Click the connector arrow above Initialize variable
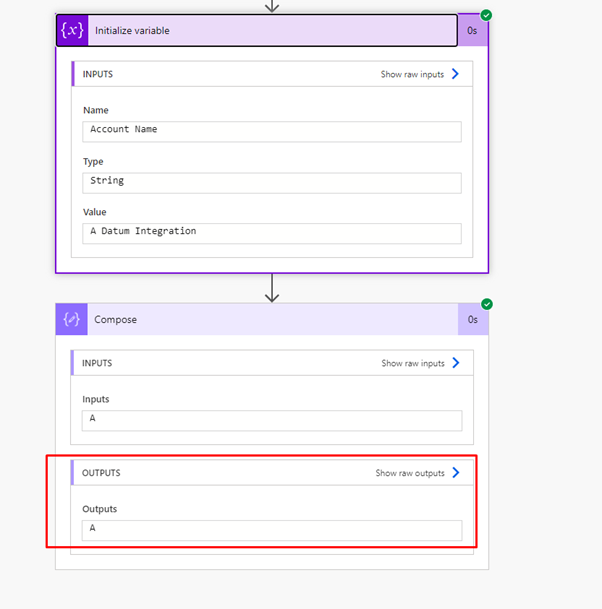 coord(272,6)
